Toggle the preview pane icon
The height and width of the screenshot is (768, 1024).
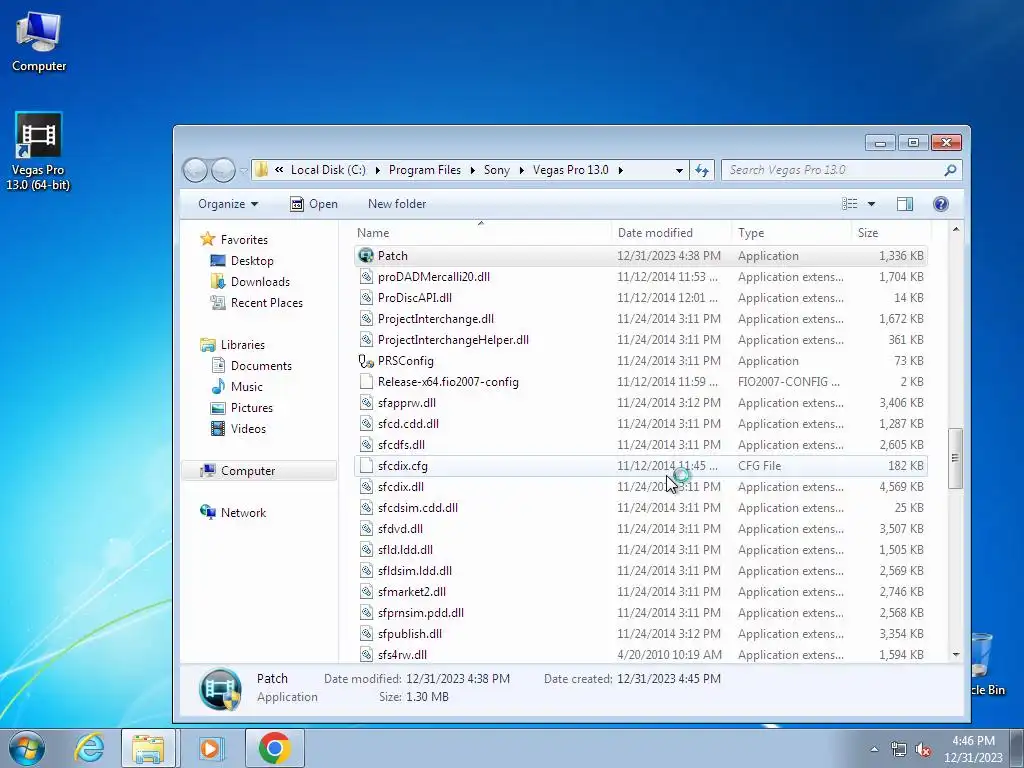(904, 204)
